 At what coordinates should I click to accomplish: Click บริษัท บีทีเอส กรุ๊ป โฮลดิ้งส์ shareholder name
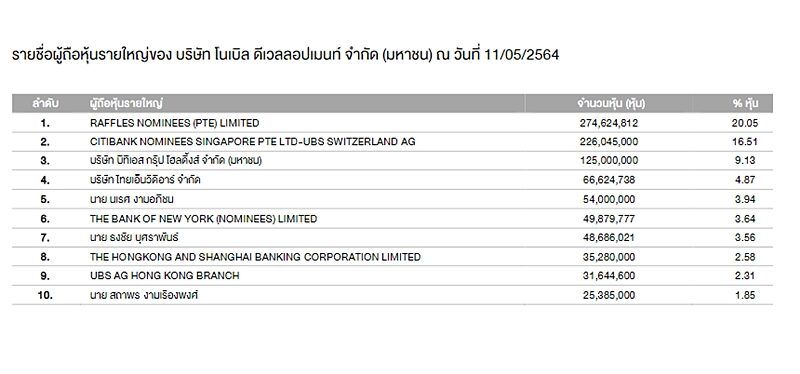[x=176, y=161]
